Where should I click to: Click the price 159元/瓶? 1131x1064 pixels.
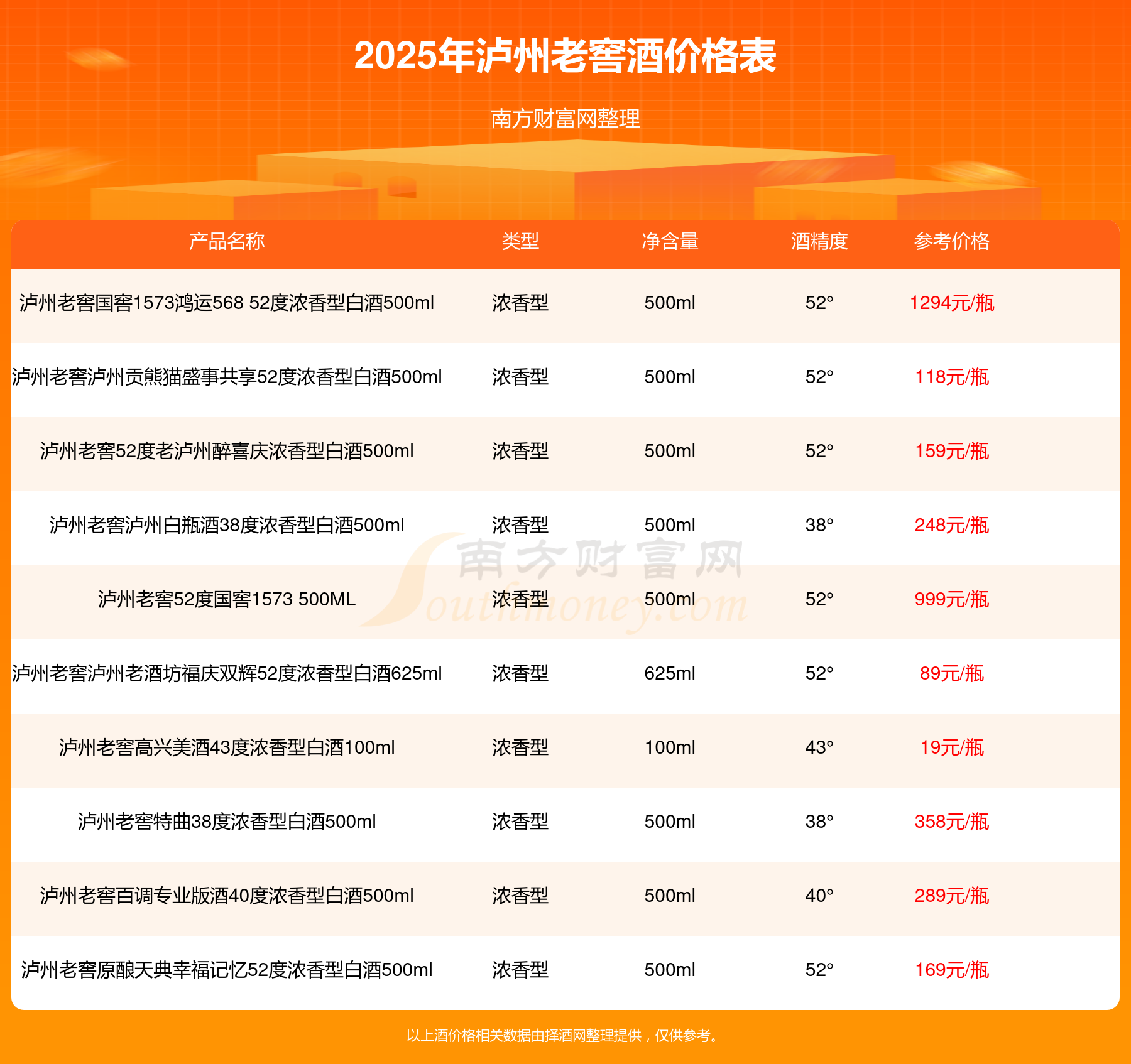click(x=952, y=451)
